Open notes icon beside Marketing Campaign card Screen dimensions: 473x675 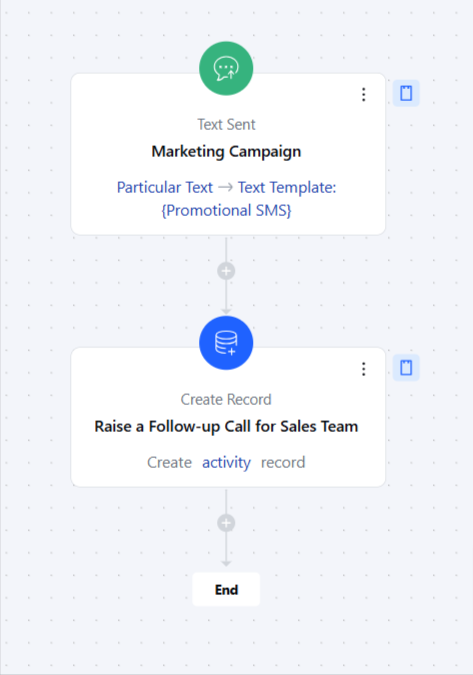coord(406,93)
